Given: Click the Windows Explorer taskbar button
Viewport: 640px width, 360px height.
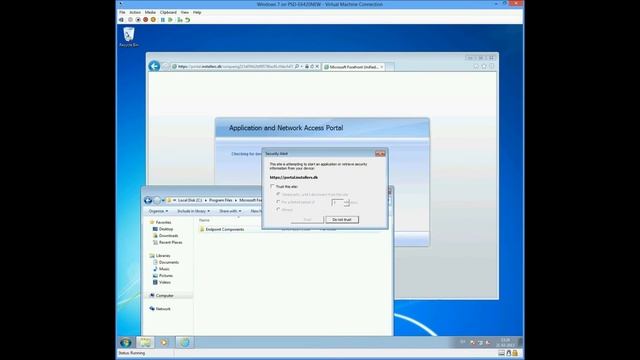Looking at the screenshot, I should [145, 342].
